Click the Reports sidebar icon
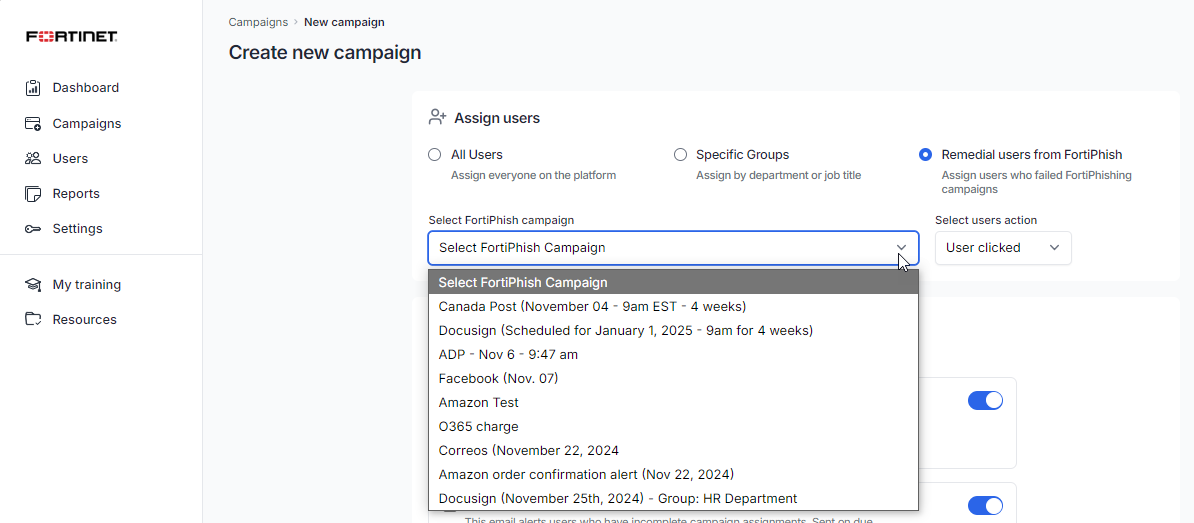The height and width of the screenshot is (523, 1194). [33, 193]
